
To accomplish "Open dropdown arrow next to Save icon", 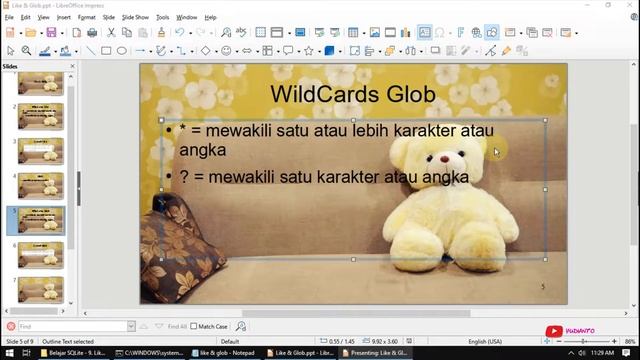I will click(62, 33).
